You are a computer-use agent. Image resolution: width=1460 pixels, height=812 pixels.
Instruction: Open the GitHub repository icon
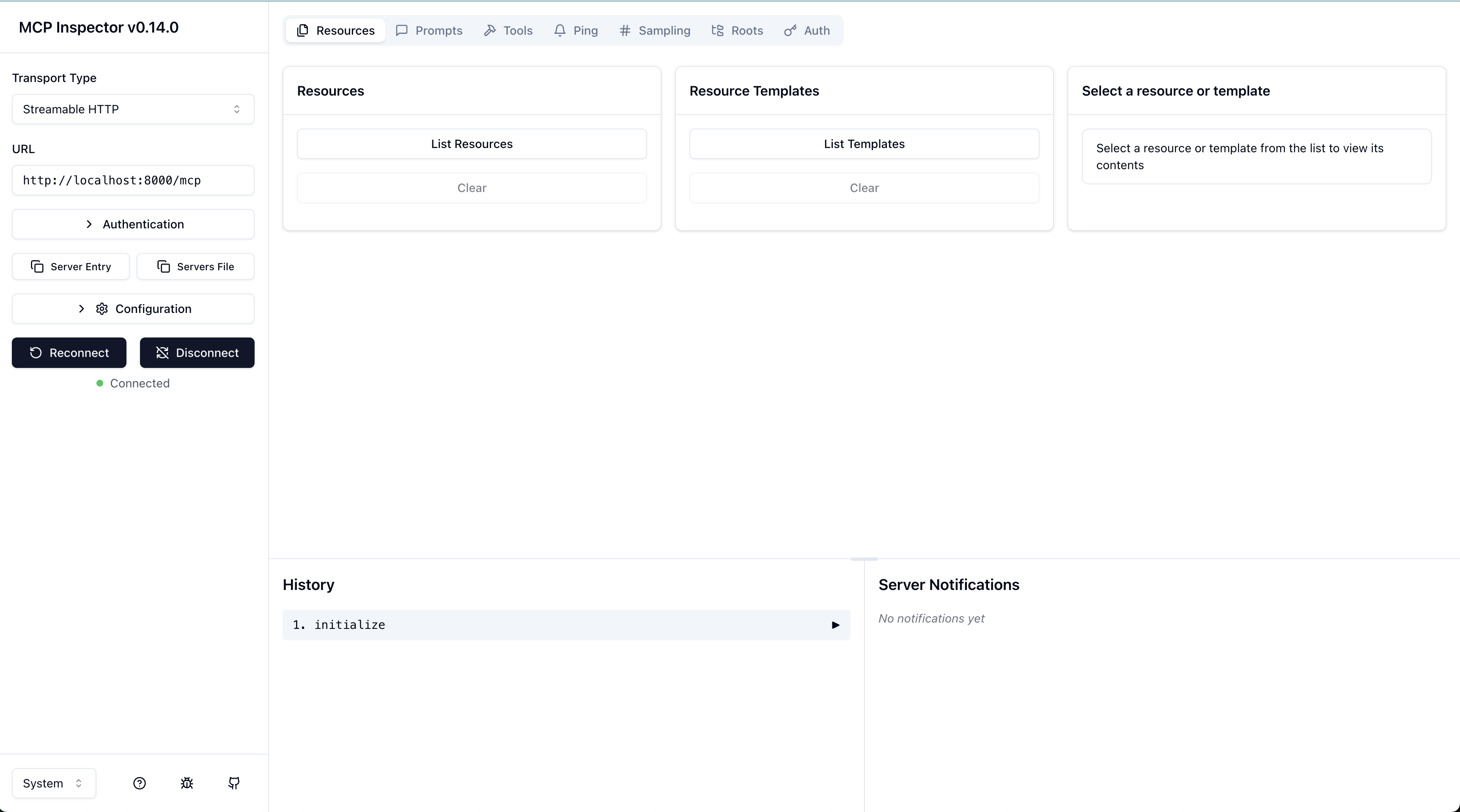234,783
